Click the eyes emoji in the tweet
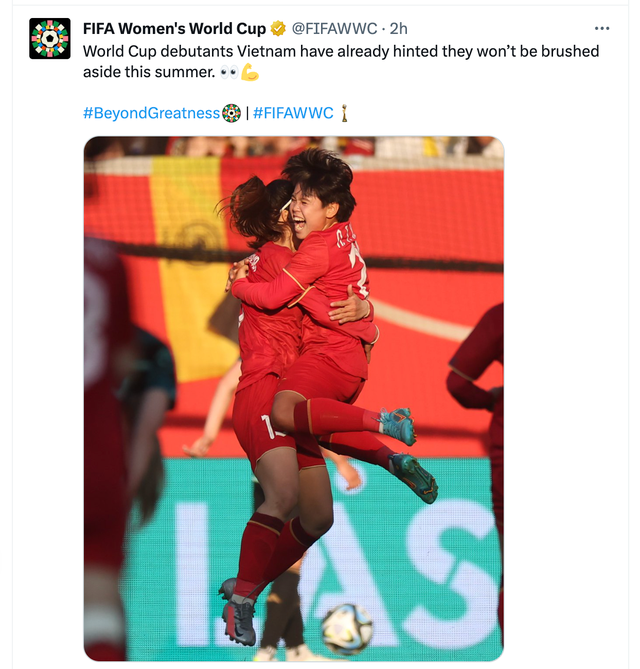 point(229,73)
